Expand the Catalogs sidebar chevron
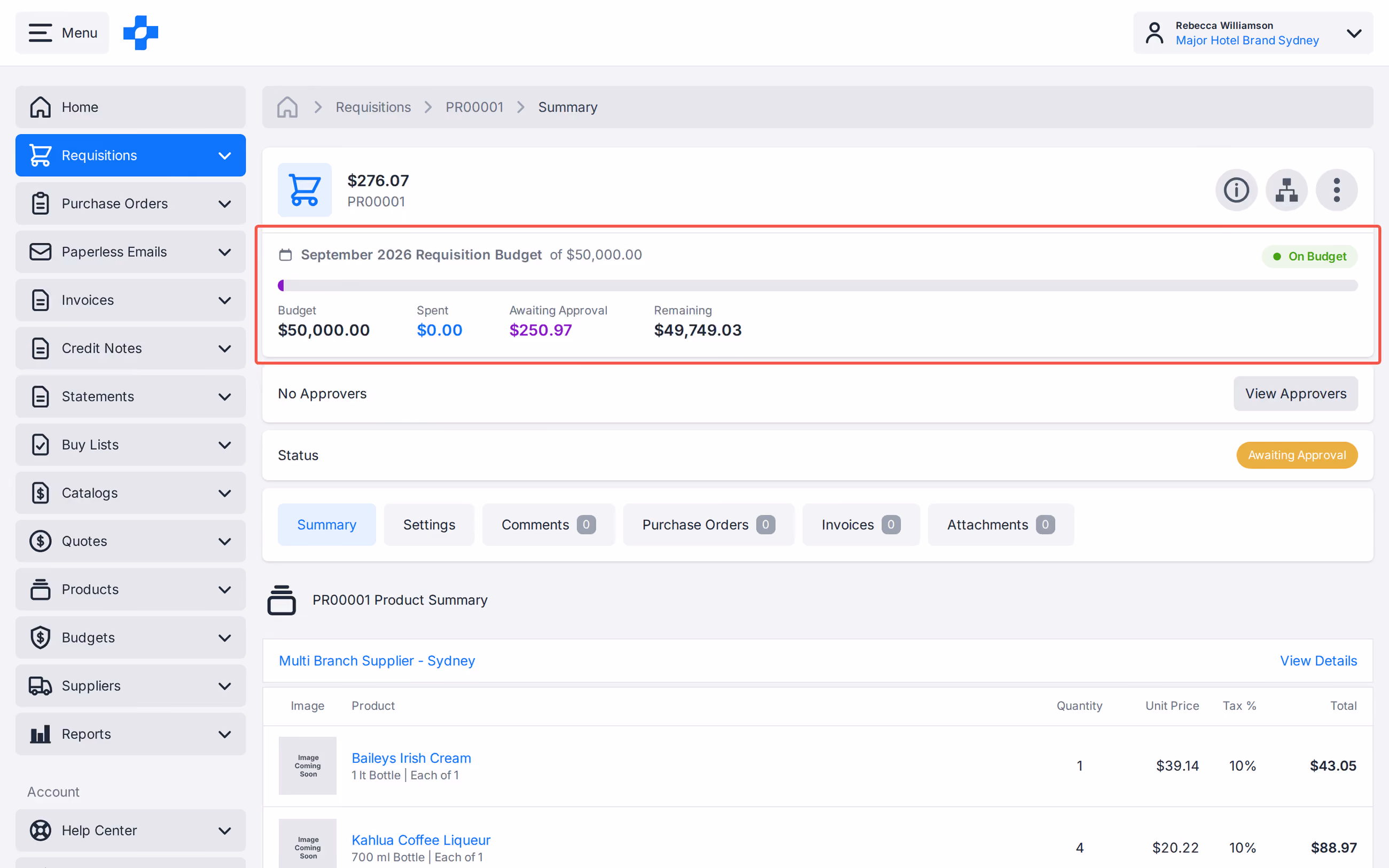The height and width of the screenshot is (868, 1389). tap(225, 493)
